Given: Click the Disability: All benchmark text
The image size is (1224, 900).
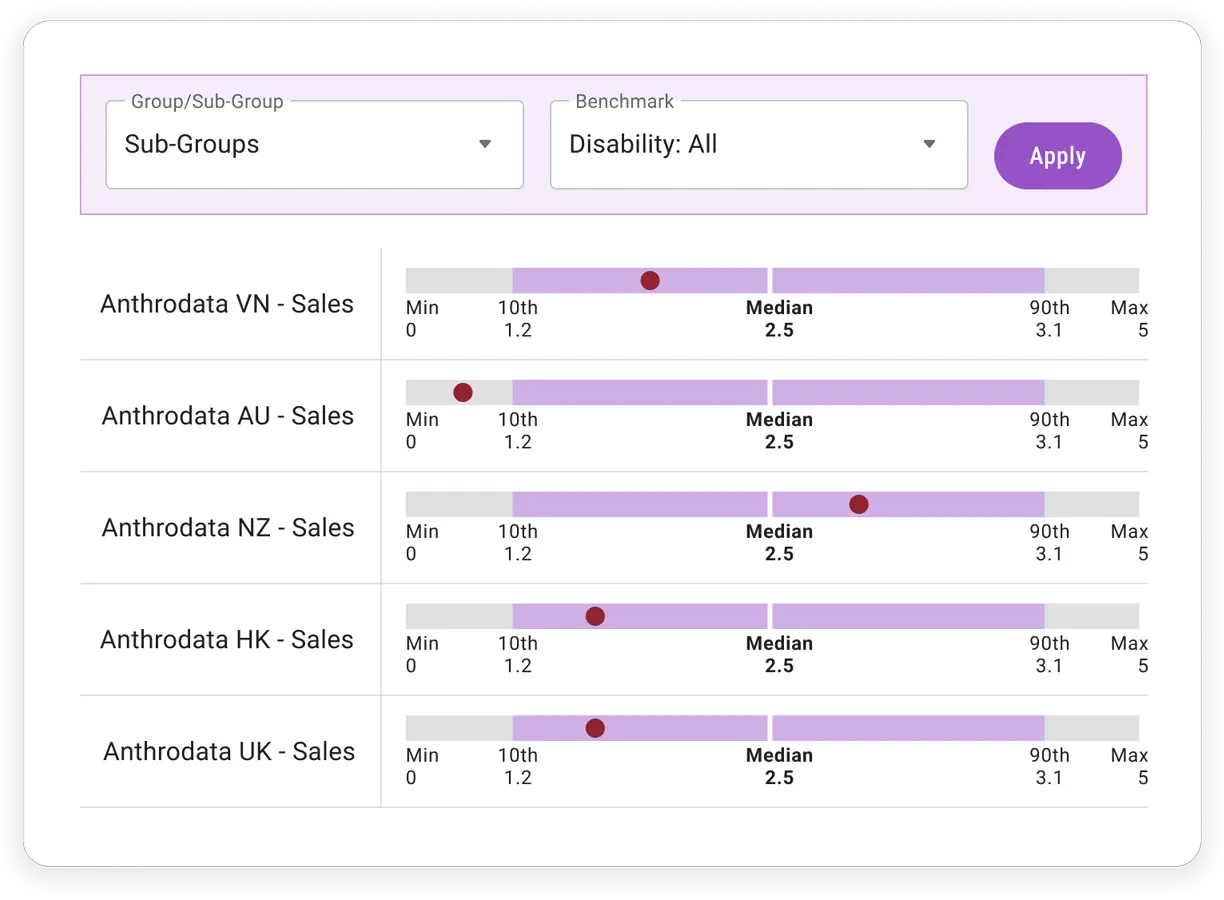Looking at the screenshot, I should click(x=643, y=144).
